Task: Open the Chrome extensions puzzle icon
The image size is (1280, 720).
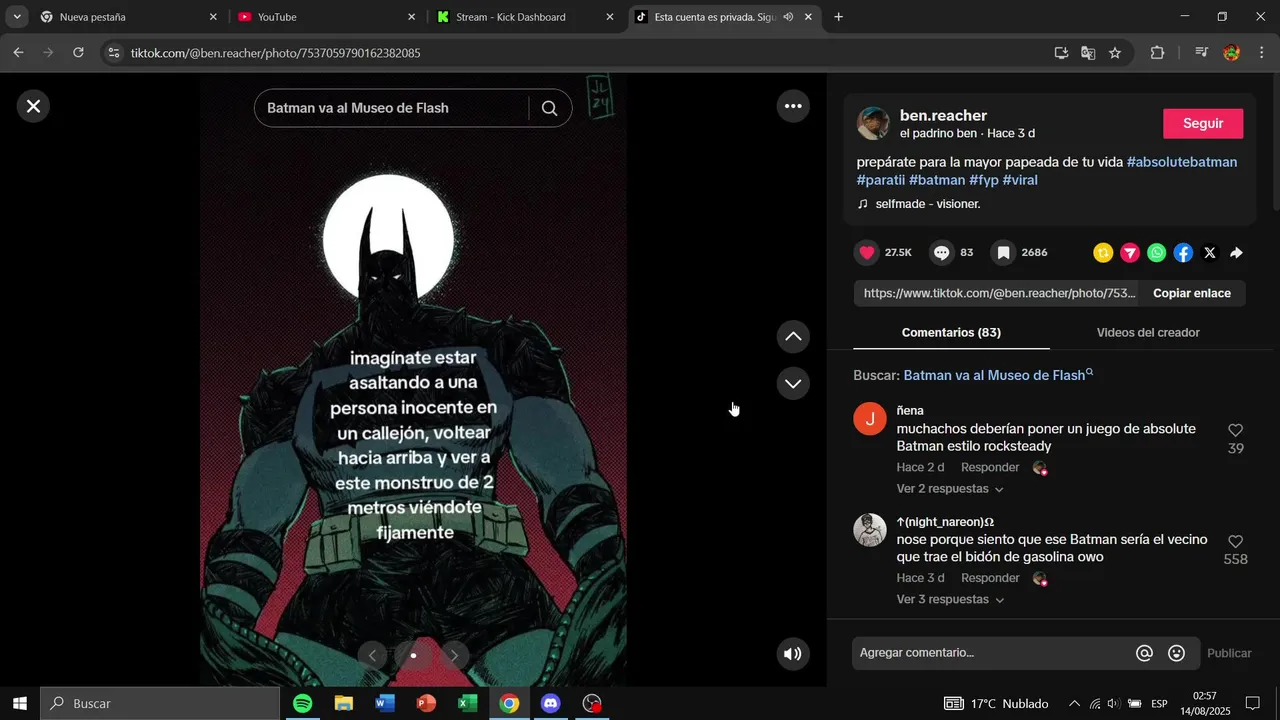Action: (1158, 53)
